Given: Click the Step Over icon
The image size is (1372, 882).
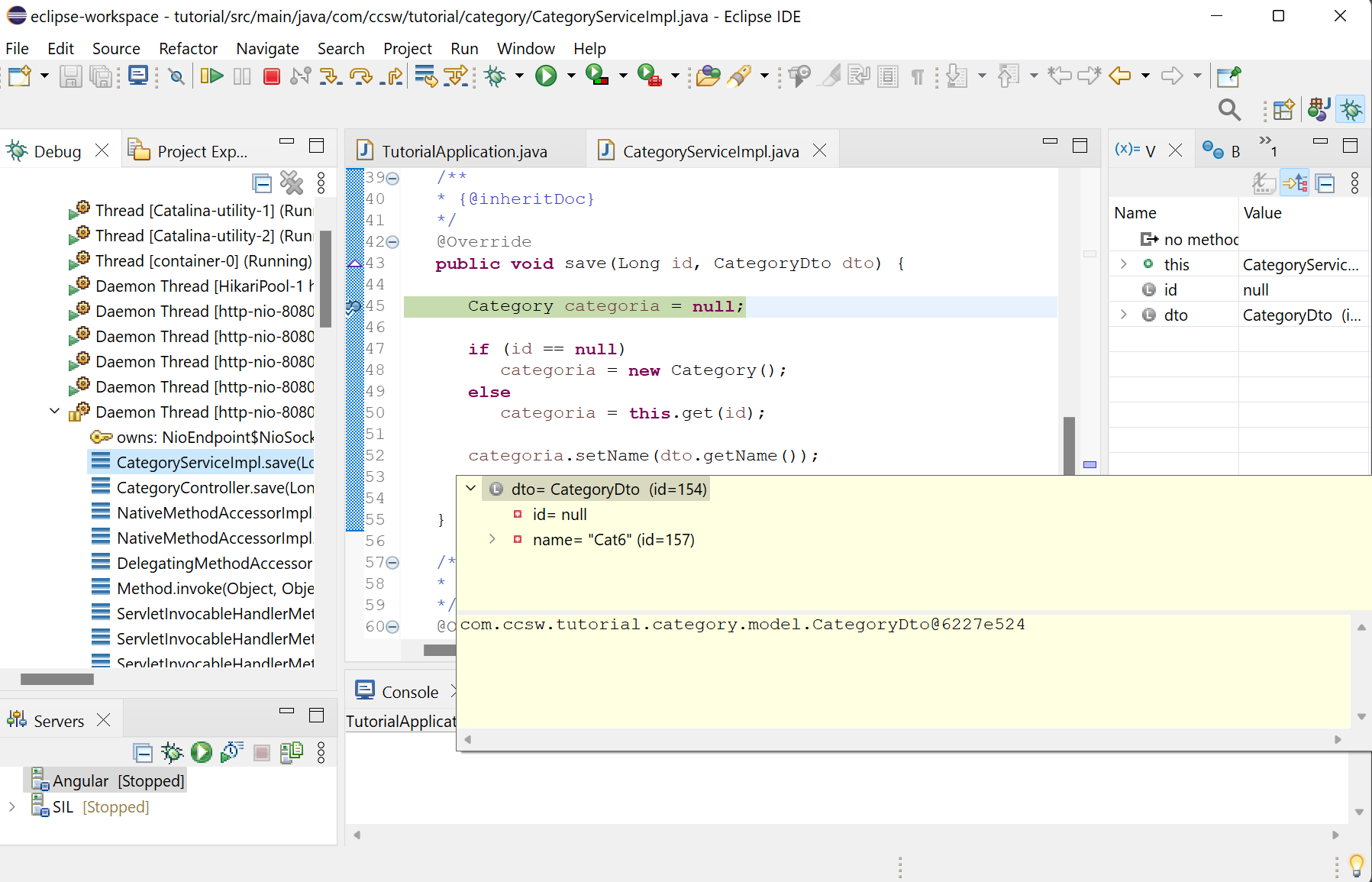Looking at the screenshot, I should [x=360, y=76].
